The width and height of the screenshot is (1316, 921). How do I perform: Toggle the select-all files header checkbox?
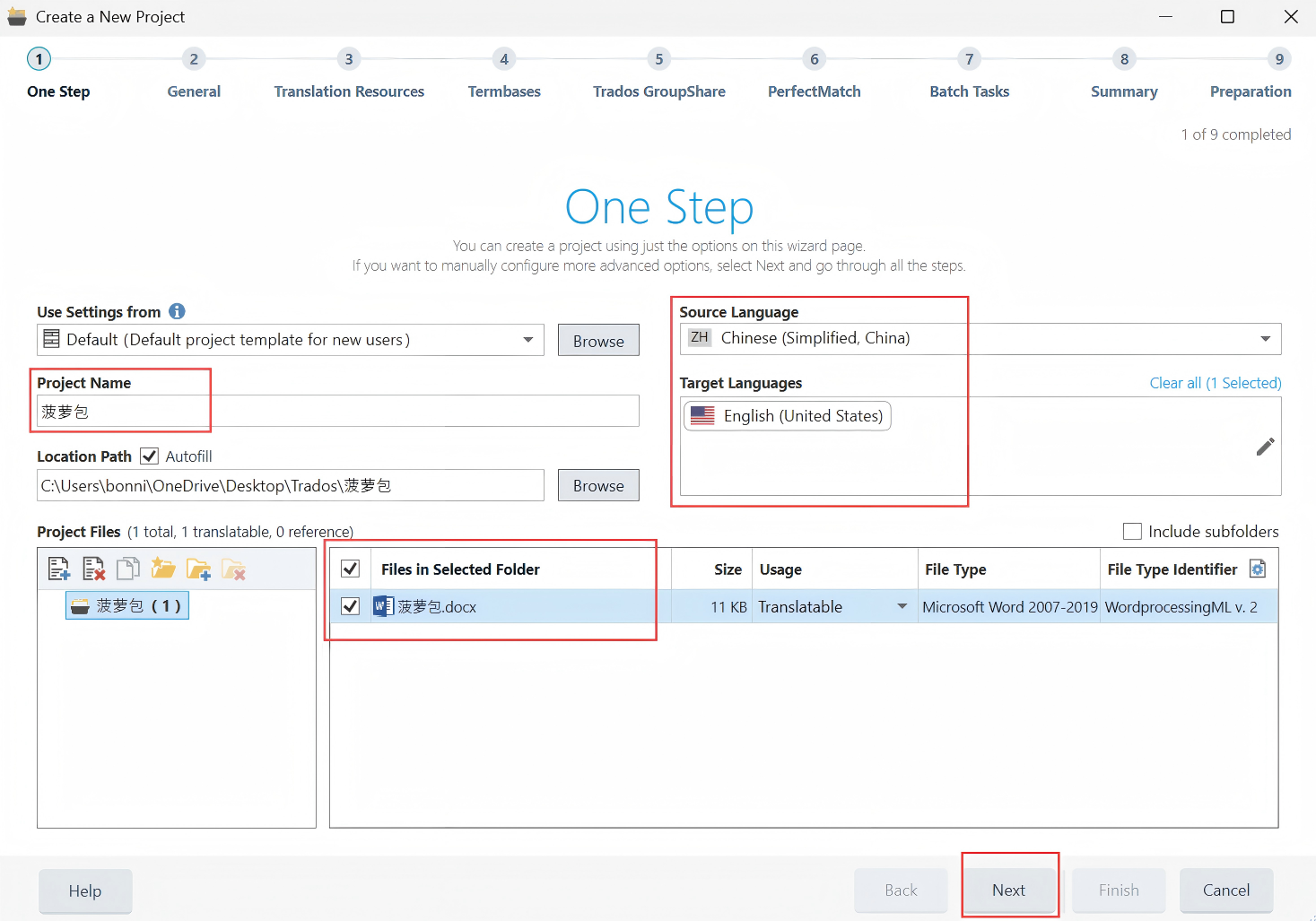point(351,569)
